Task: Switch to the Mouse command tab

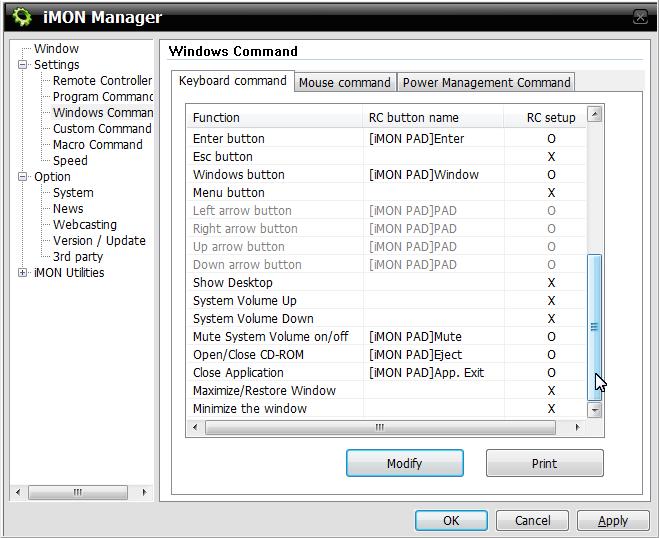Action: point(344,83)
